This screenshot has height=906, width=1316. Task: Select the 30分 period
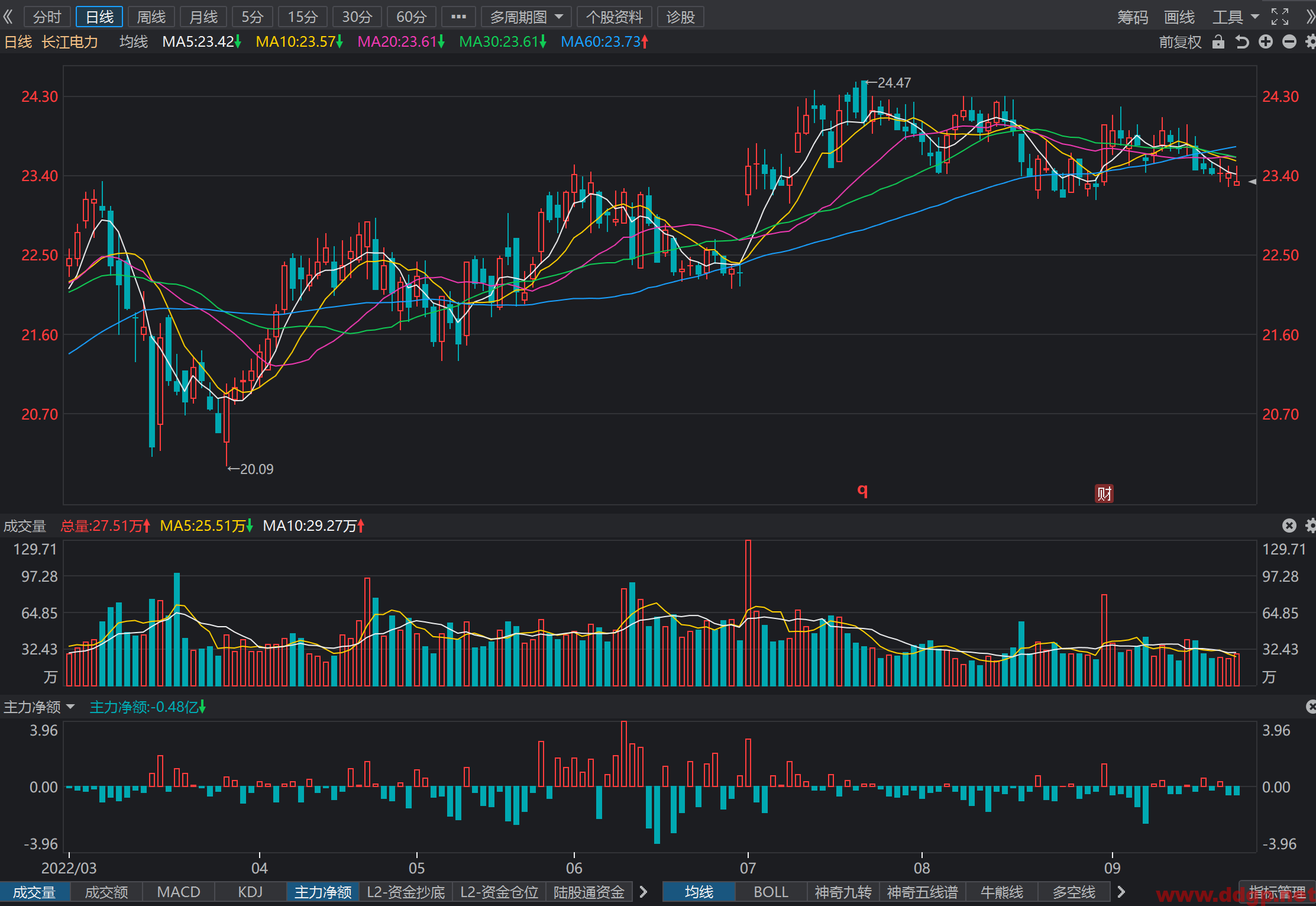coord(357,17)
